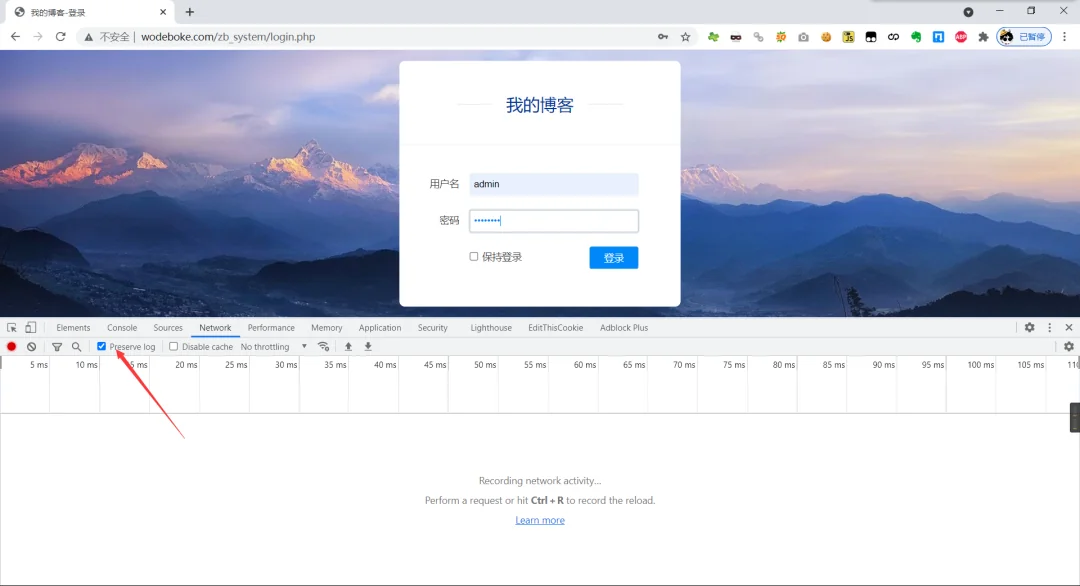Image resolution: width=1080 pixels, height=586 pixels.
Task: Import a HAR file with upload arrow
Action: point(349,346)
